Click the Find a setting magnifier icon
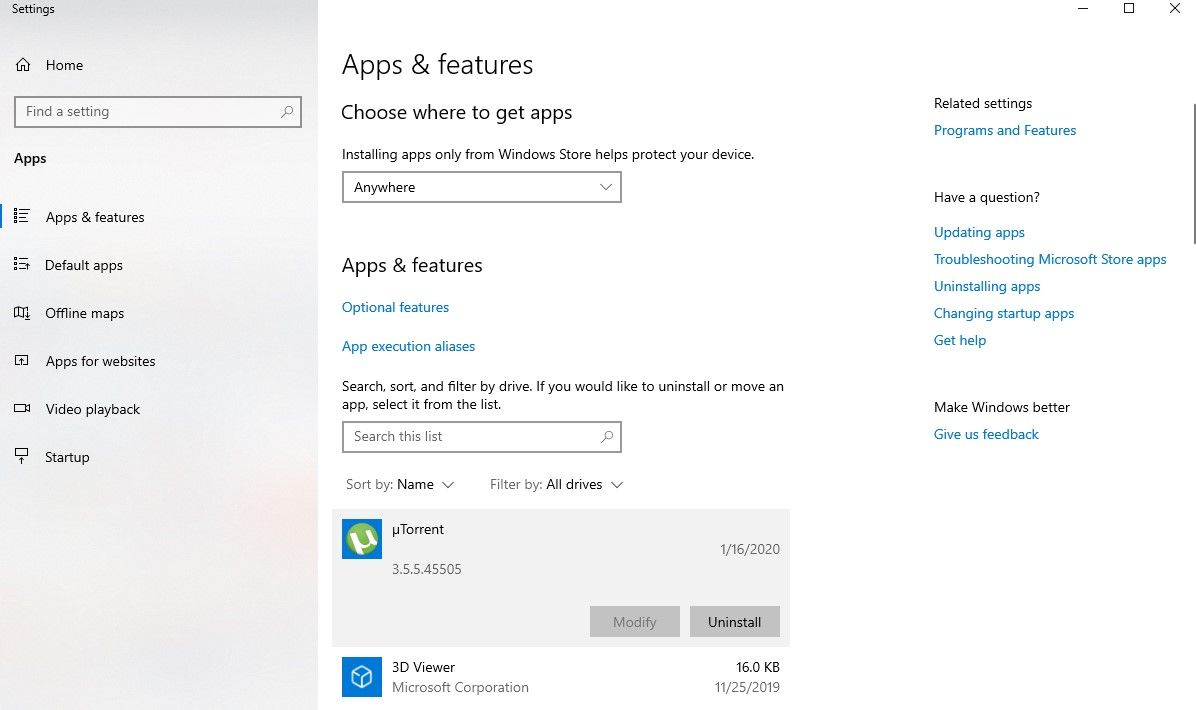 pyautogui.click(x=287, y=112)
